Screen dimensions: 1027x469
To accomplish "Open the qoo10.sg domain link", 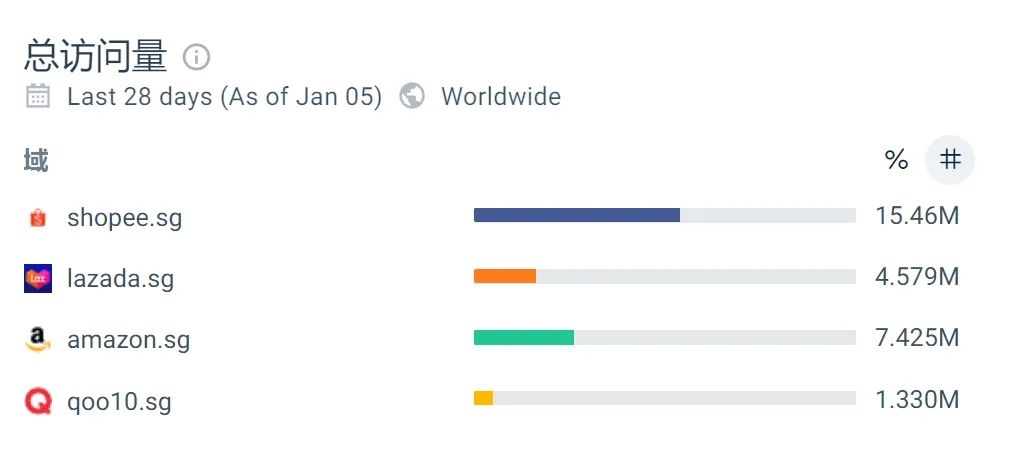I will coord(119,401).
